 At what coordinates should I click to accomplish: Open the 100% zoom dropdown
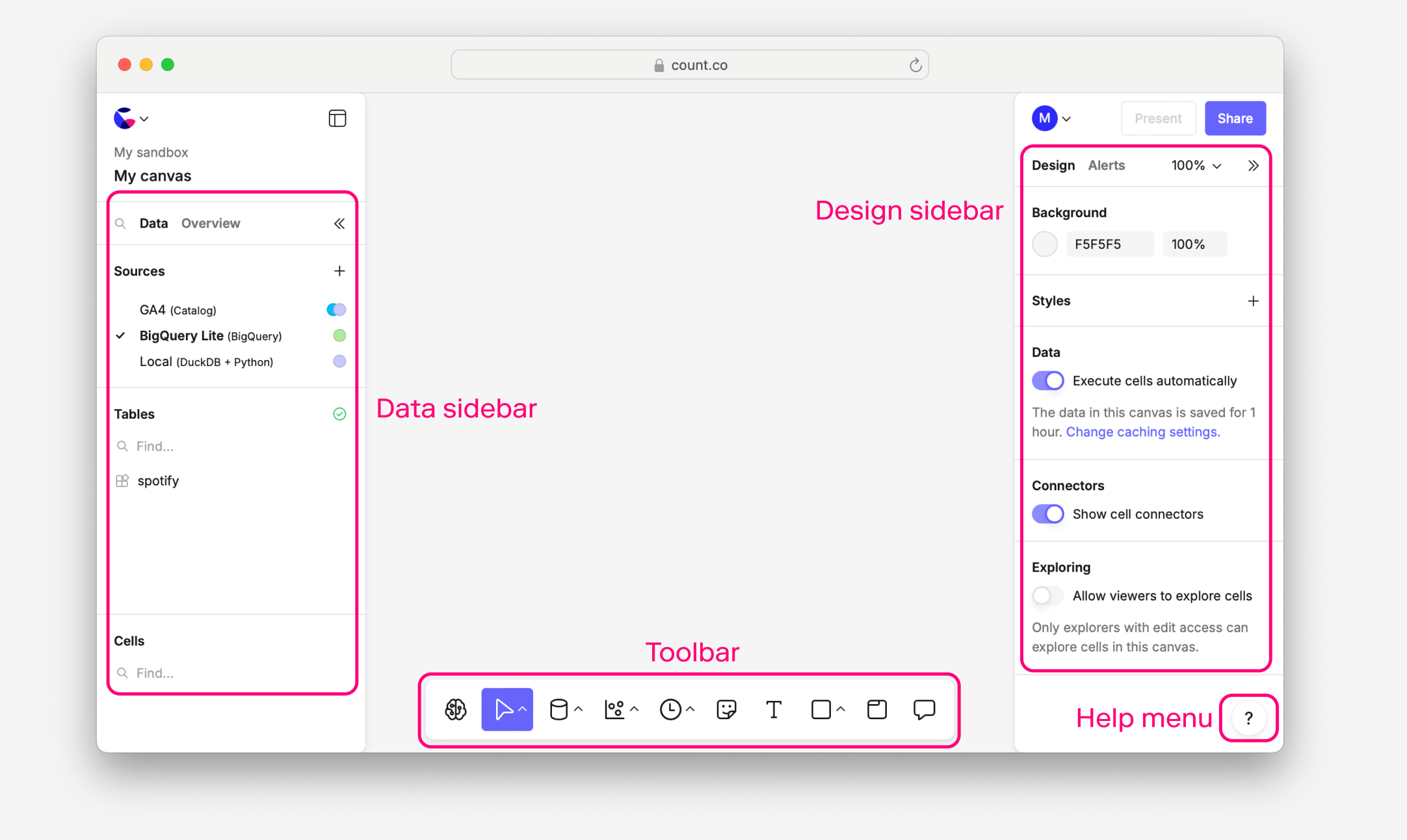point(1196,166)
